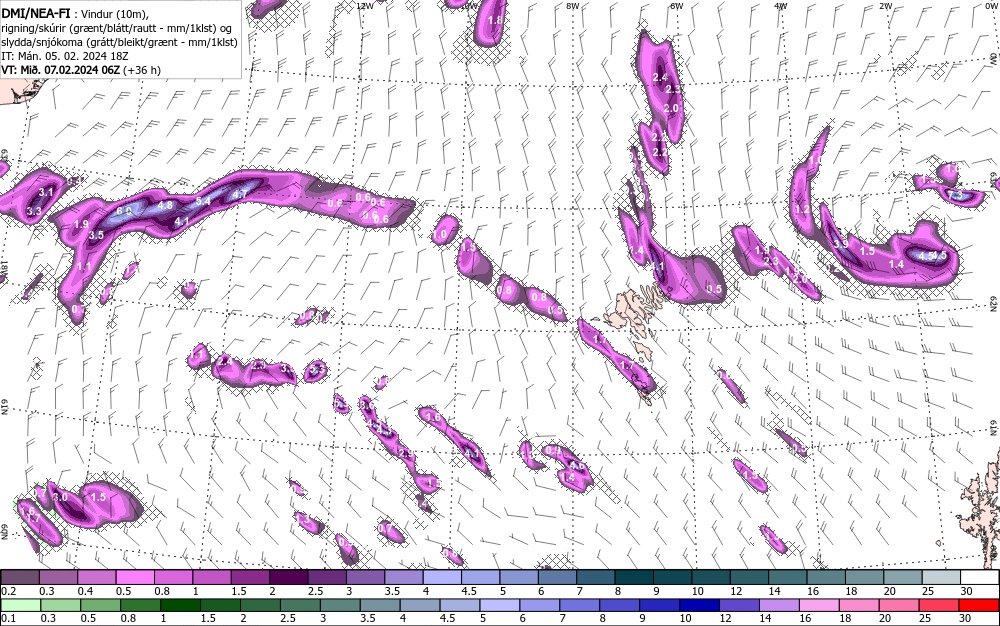Select the 3.5 lavender rain legend swatch
The height and width of the screenshot is (626, 1000).
click(x=403, y=578)
